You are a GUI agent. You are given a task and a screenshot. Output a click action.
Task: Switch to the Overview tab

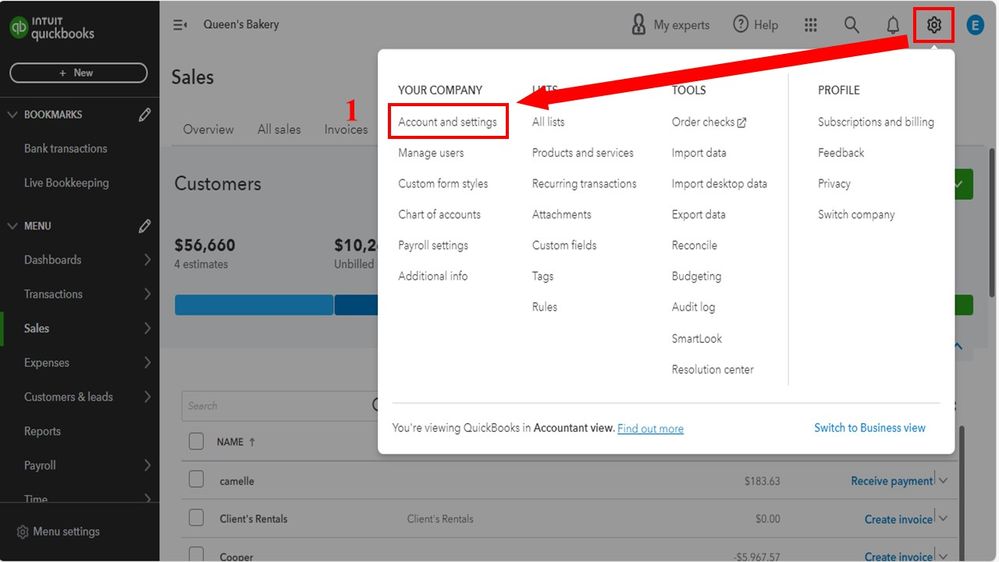click(208, 129)
